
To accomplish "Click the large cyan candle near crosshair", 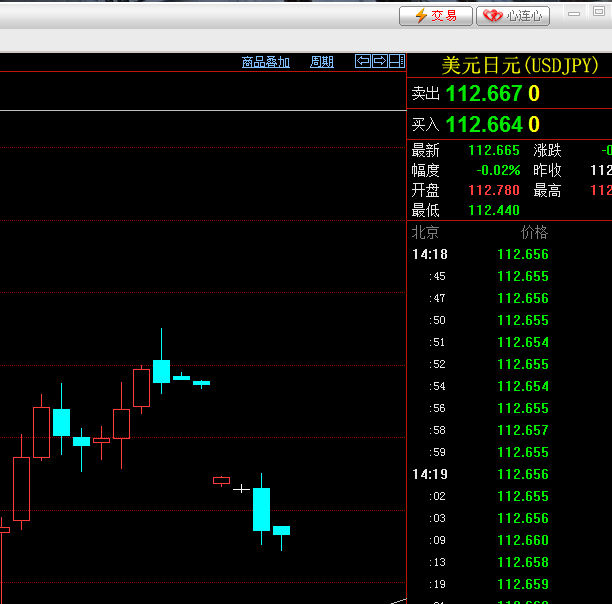I will [262, 509].
